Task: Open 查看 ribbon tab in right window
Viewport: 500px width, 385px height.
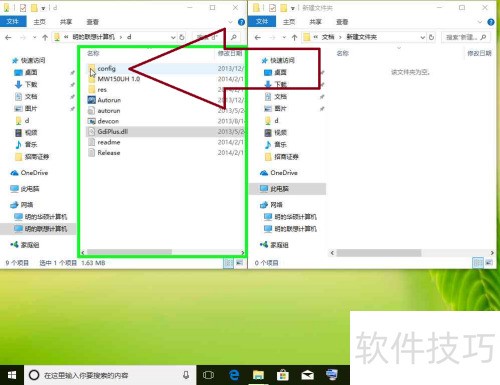Action: pos(342,22)
